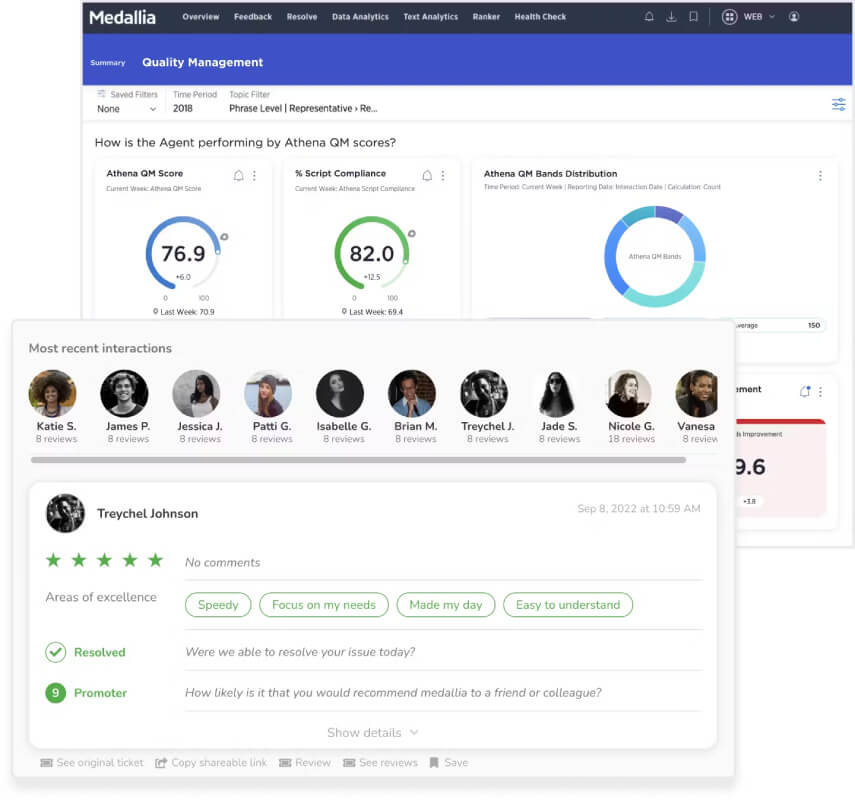This screenshot has width=855, height=800.
Task: Open the WEB dropdown arrow
Action: [772, 17]
